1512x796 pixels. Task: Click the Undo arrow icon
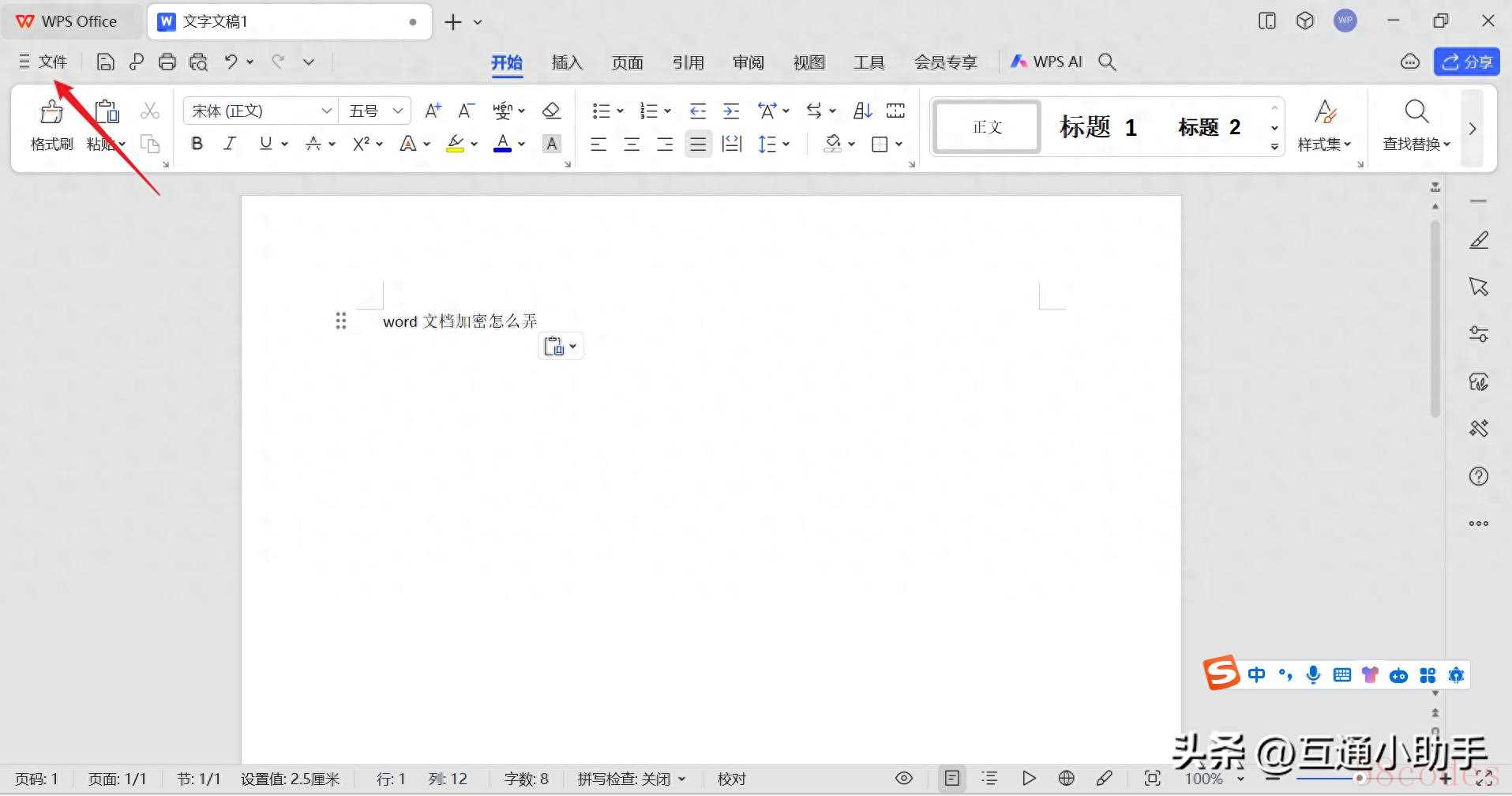pos(231,62)
